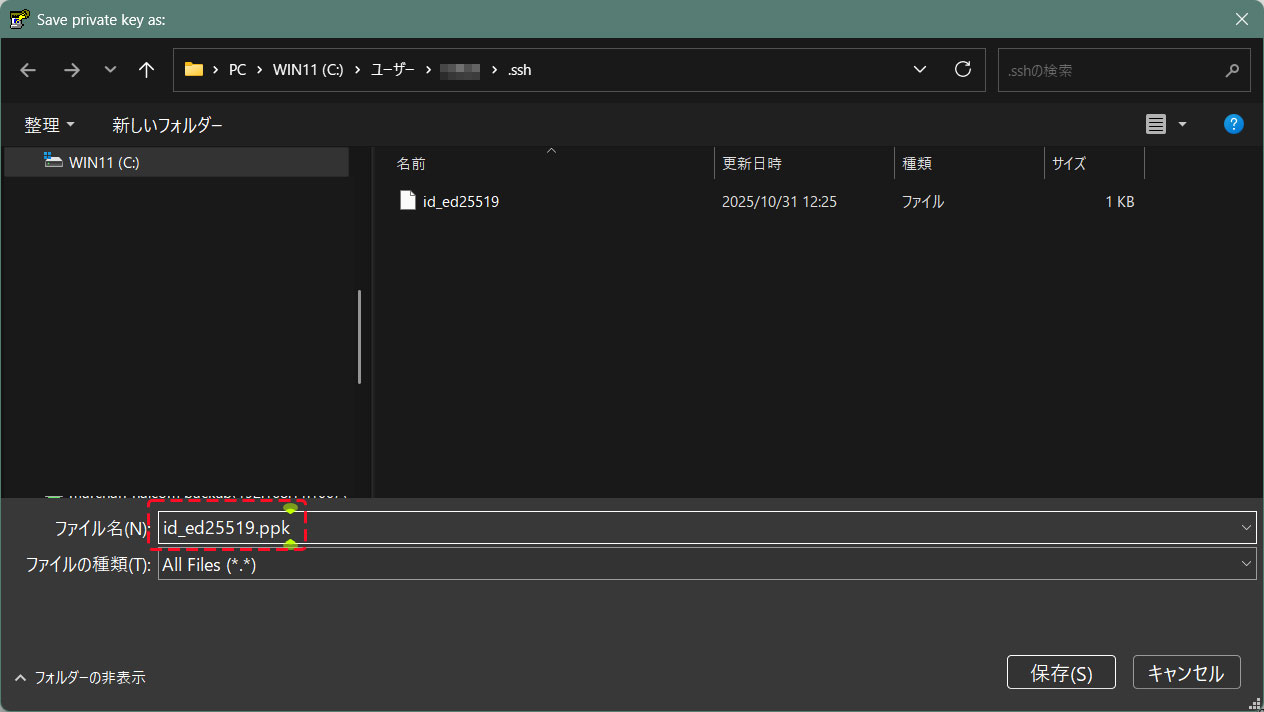Click the search magnifier icon
The height and width of the screenshot is (712, 1264).
coord(1232,71)
